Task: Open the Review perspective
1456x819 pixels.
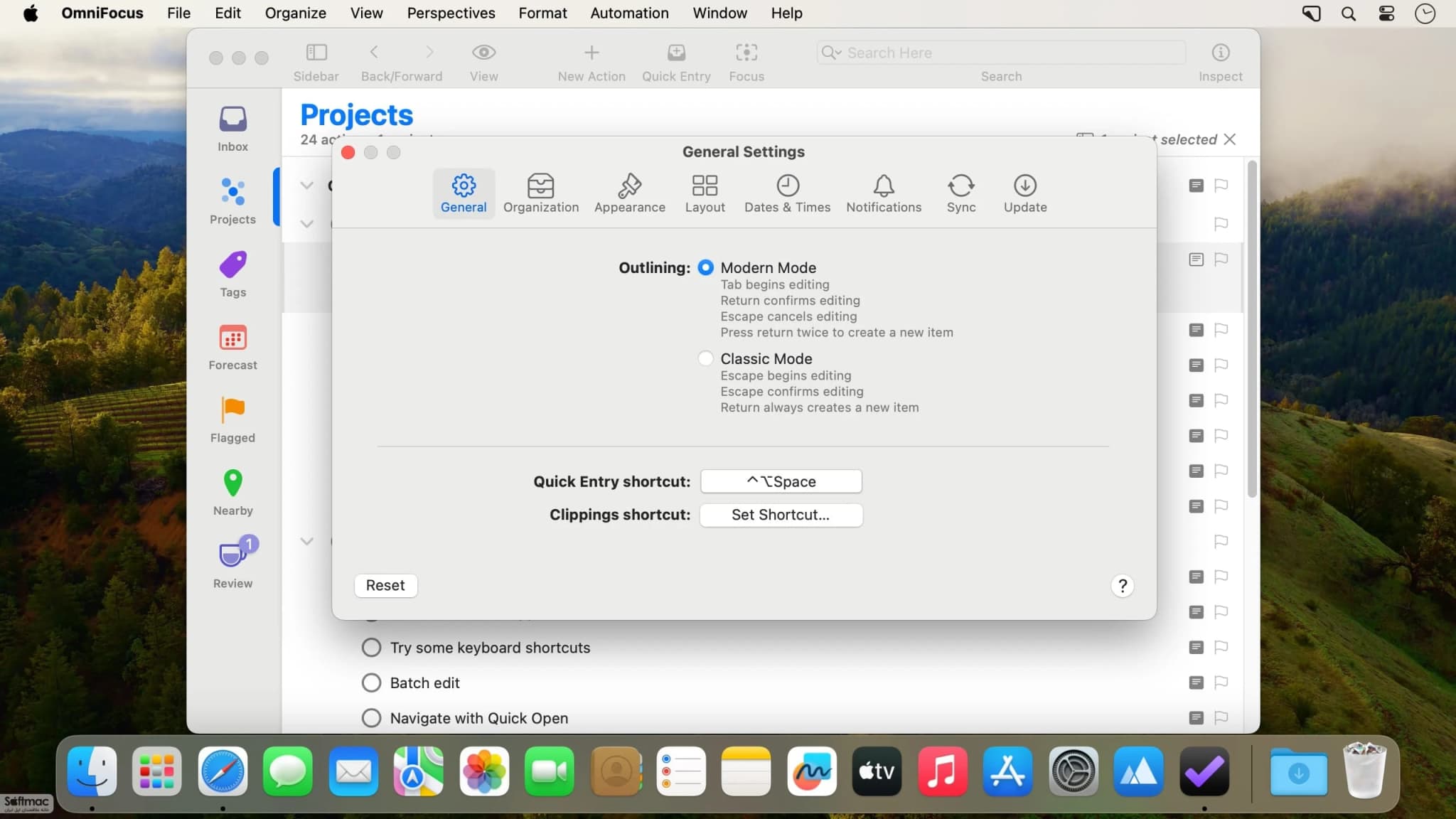Action: (232, 564)
